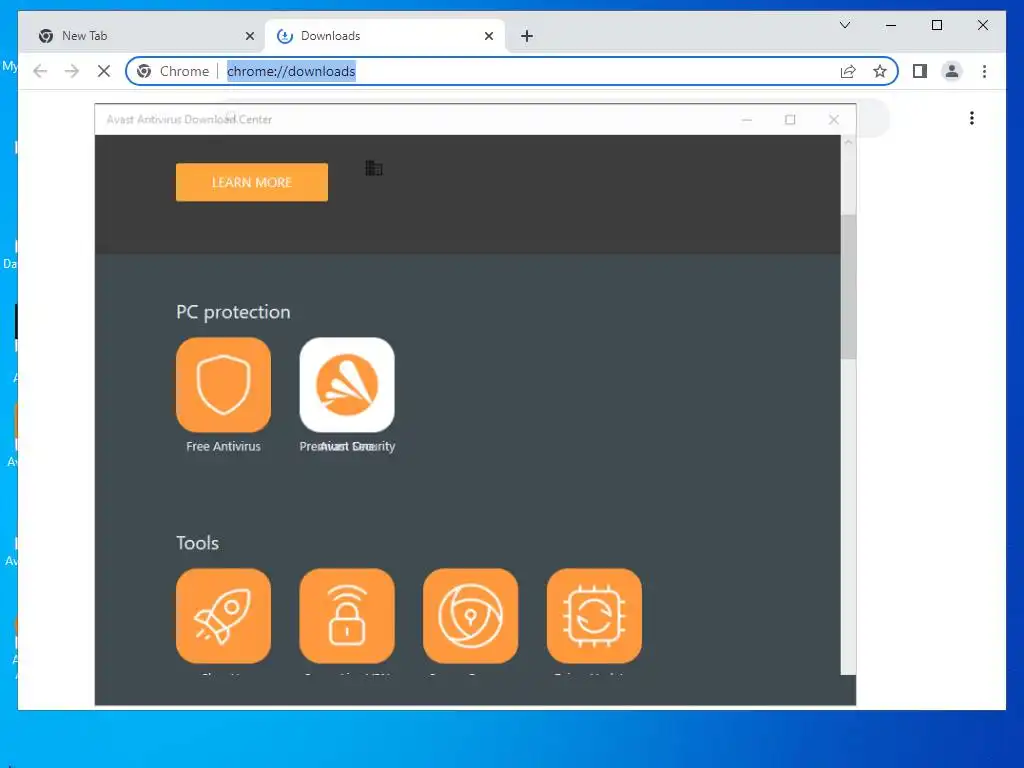1024x768 pixels.
Task: Close the Avast Download Center window
Action: (834, 120)
